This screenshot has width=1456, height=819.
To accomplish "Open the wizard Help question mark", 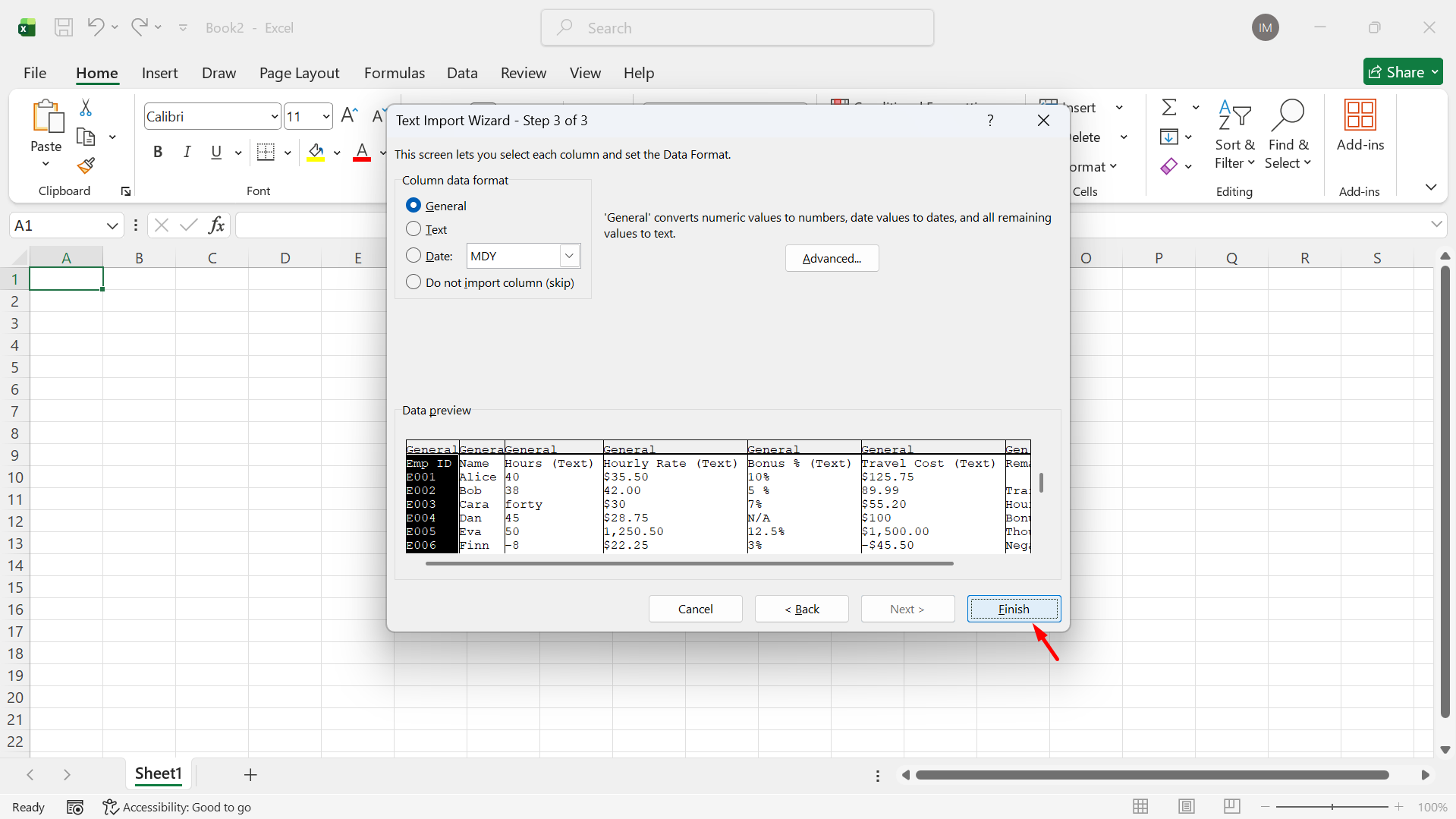I will coord(990,121).
